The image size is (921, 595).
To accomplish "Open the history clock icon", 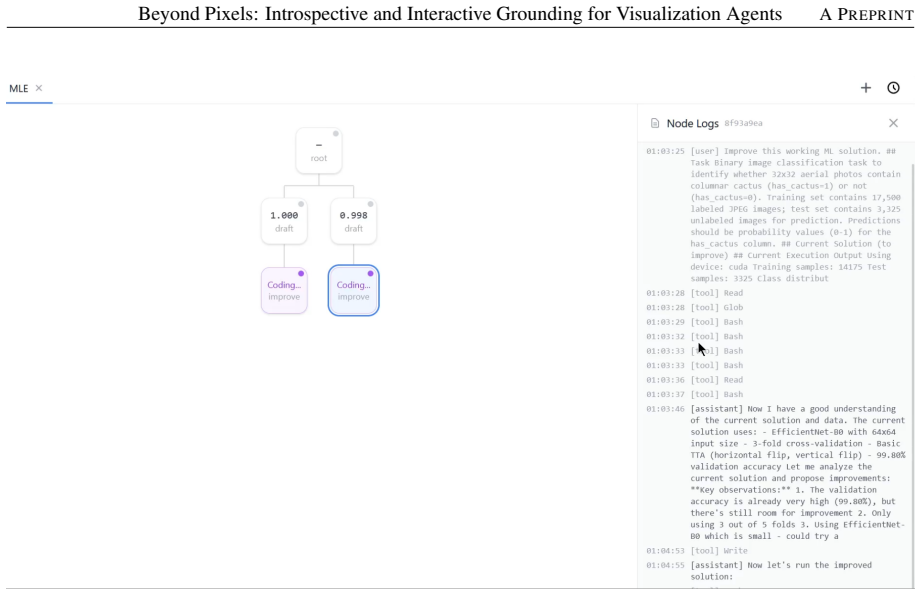I will pos(893,88).
